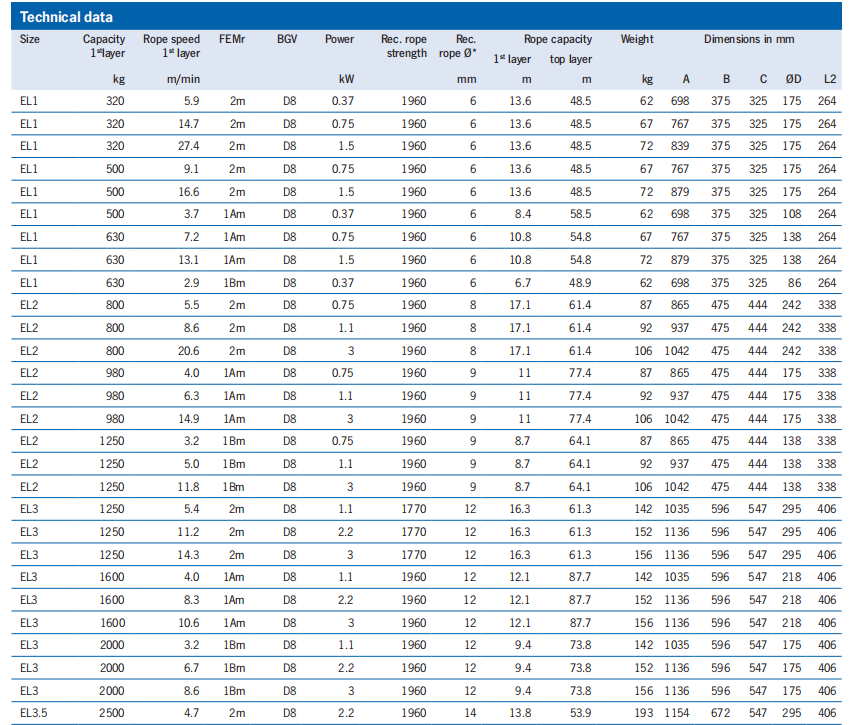Click the 27.4 rope speed value
This screenshot has width=857, height=725.
tap(187, 146)
